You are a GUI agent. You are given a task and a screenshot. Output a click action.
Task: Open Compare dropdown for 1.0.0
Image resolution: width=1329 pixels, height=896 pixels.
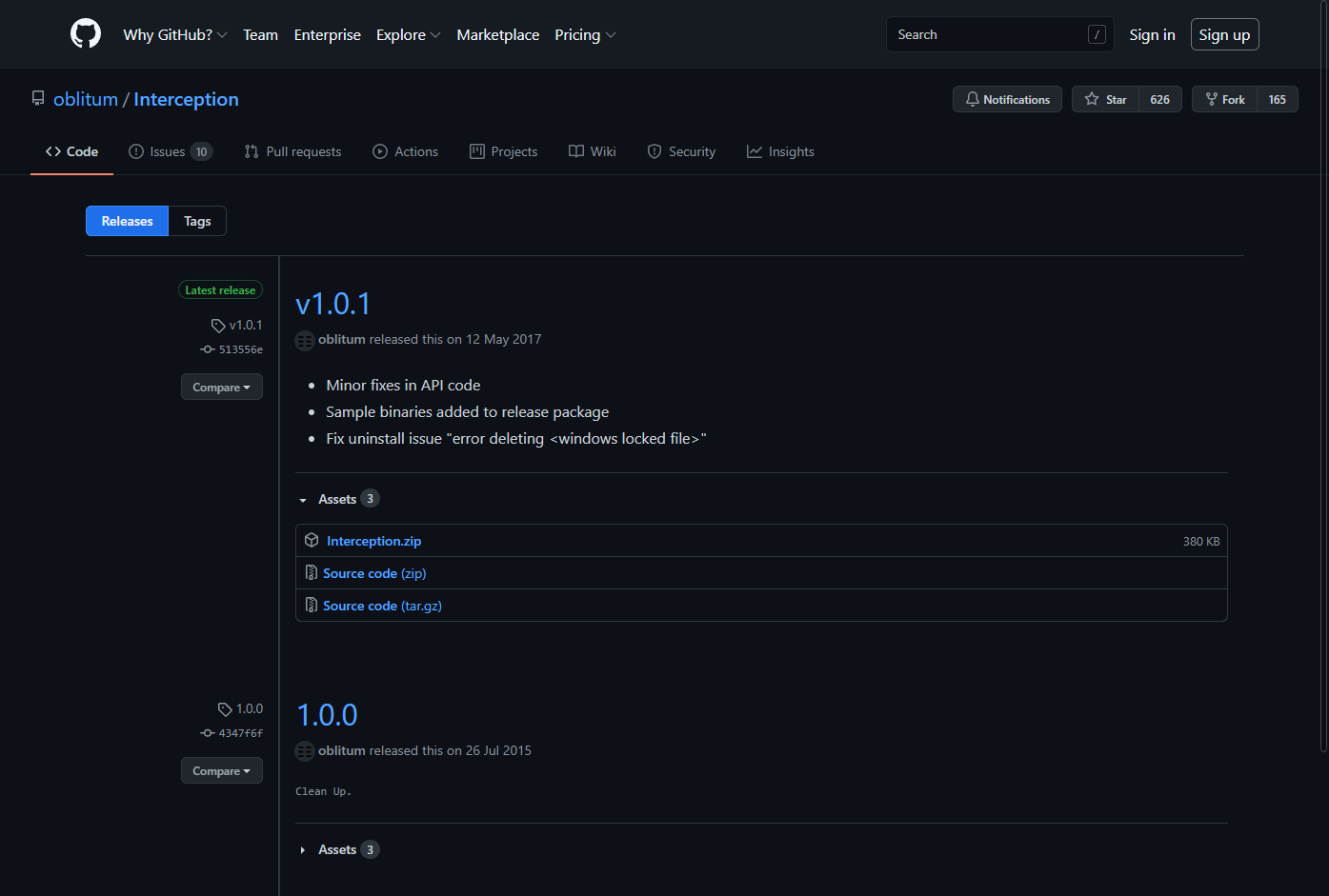[x=222, y=770]
